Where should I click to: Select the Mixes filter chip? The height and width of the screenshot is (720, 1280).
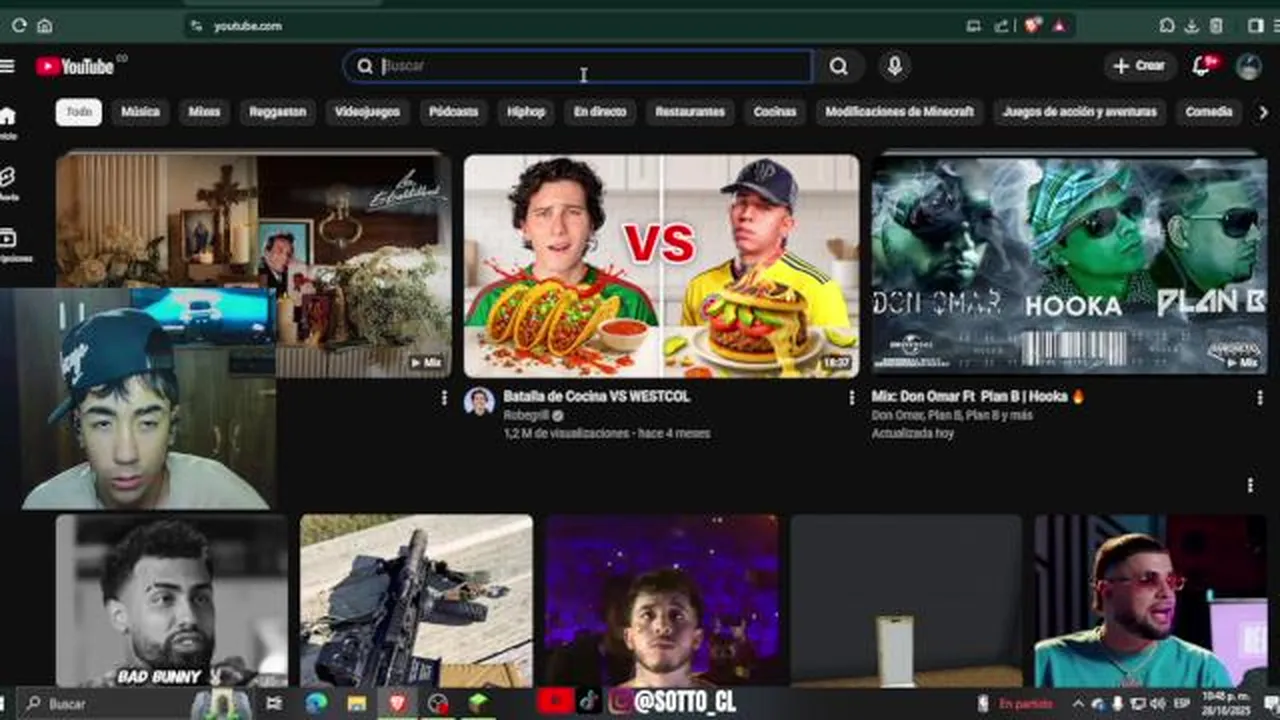click(x=204, y=112)
